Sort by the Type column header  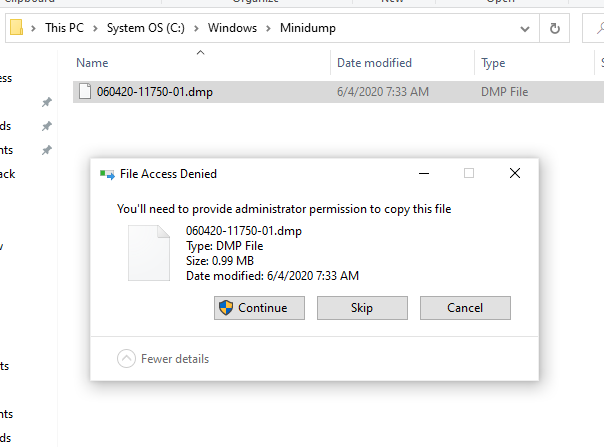[x=493, y=63]
